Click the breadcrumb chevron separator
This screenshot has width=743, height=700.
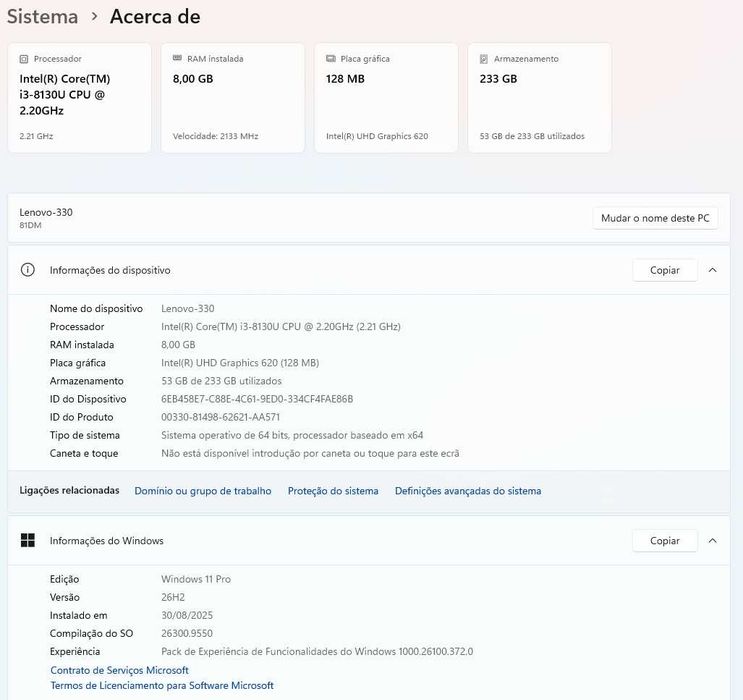pyautogui.click(x=94, y=17)
